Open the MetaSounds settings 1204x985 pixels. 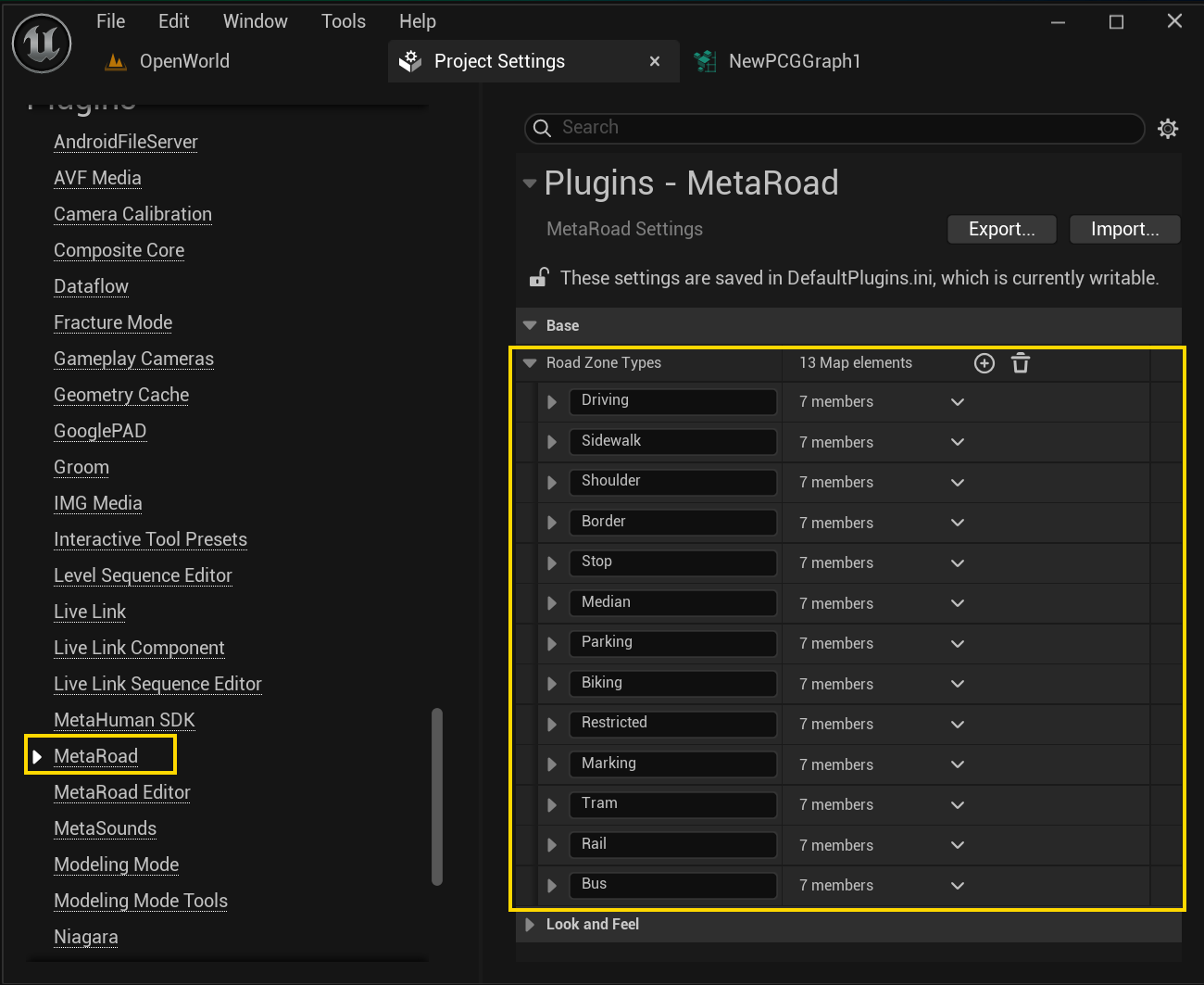pyautogui.click(x=105, y=828)
